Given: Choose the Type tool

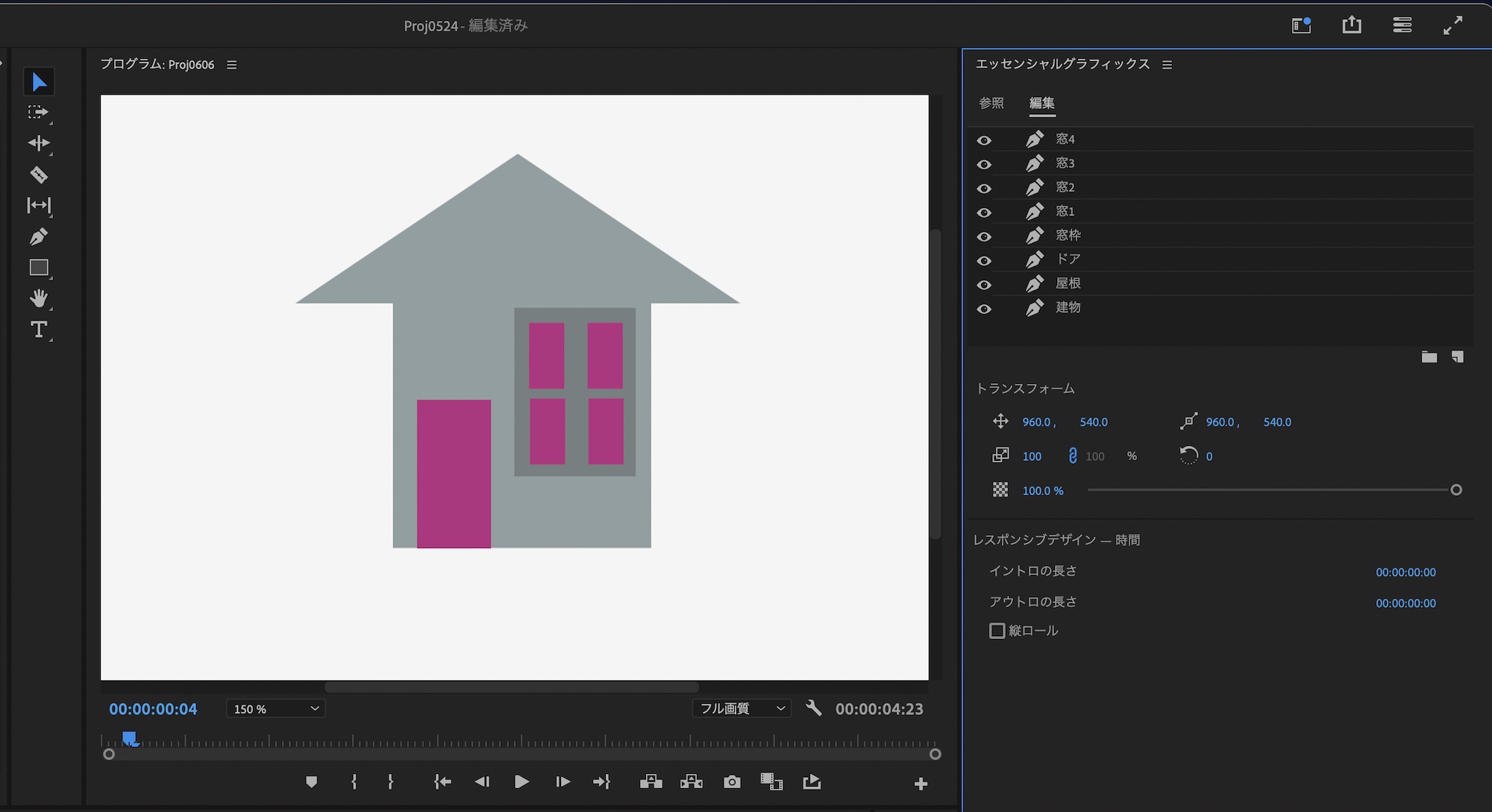Looking at the screenshot, I should pyautogui.click(x=39, y=330).
